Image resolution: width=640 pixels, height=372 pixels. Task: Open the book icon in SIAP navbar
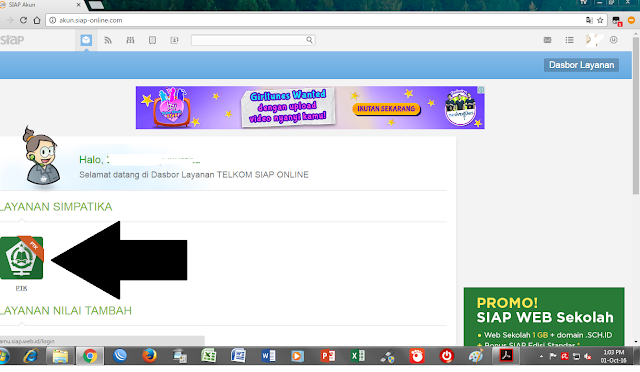[x=152, y=40]
